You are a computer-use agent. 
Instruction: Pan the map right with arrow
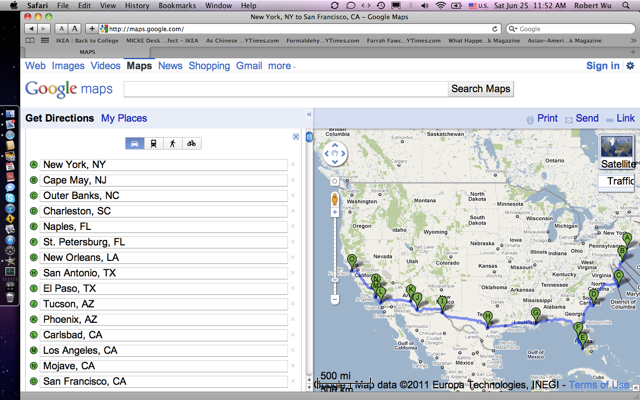343,153
